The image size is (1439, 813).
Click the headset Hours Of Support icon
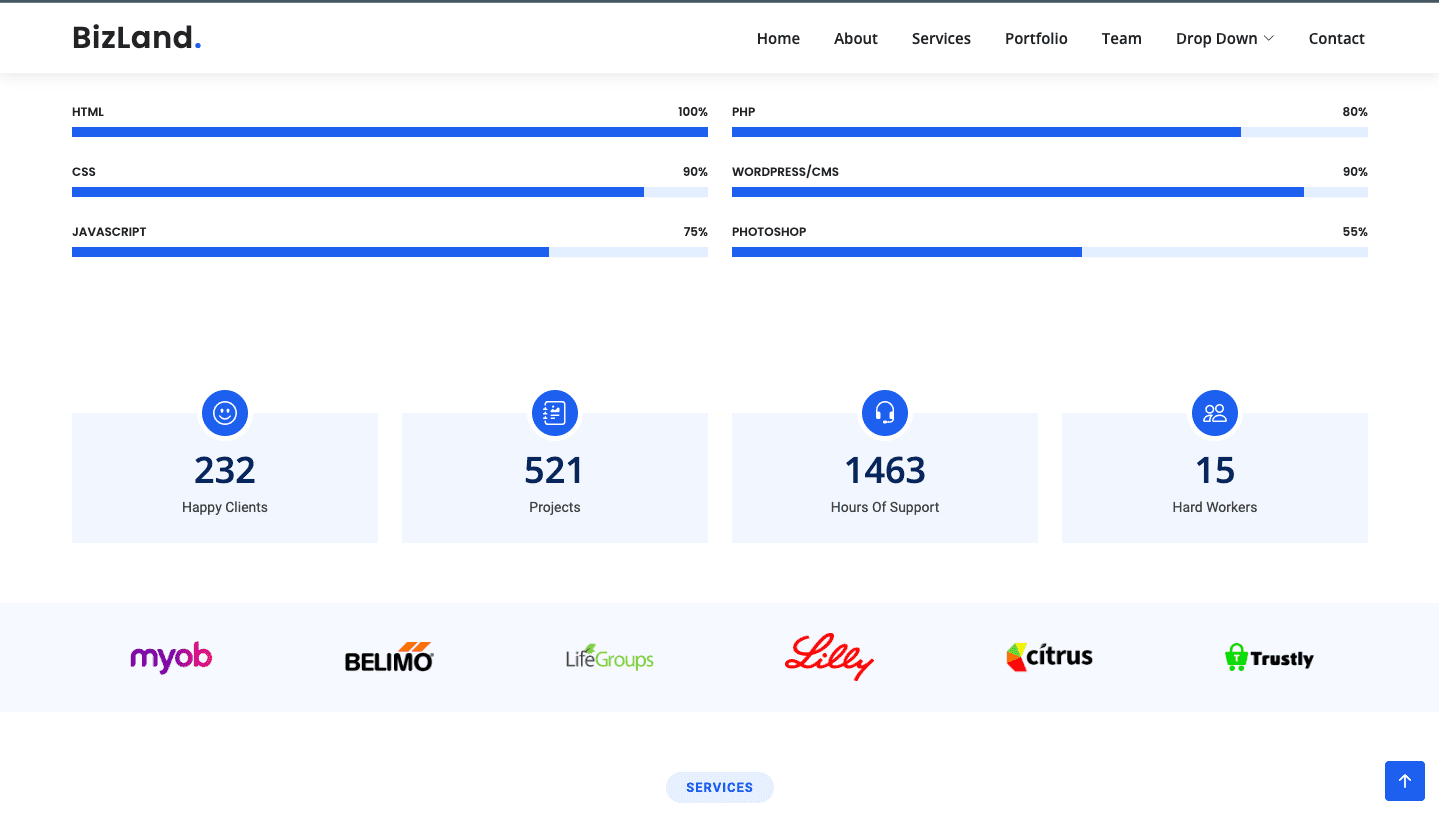tap(885, 413)
